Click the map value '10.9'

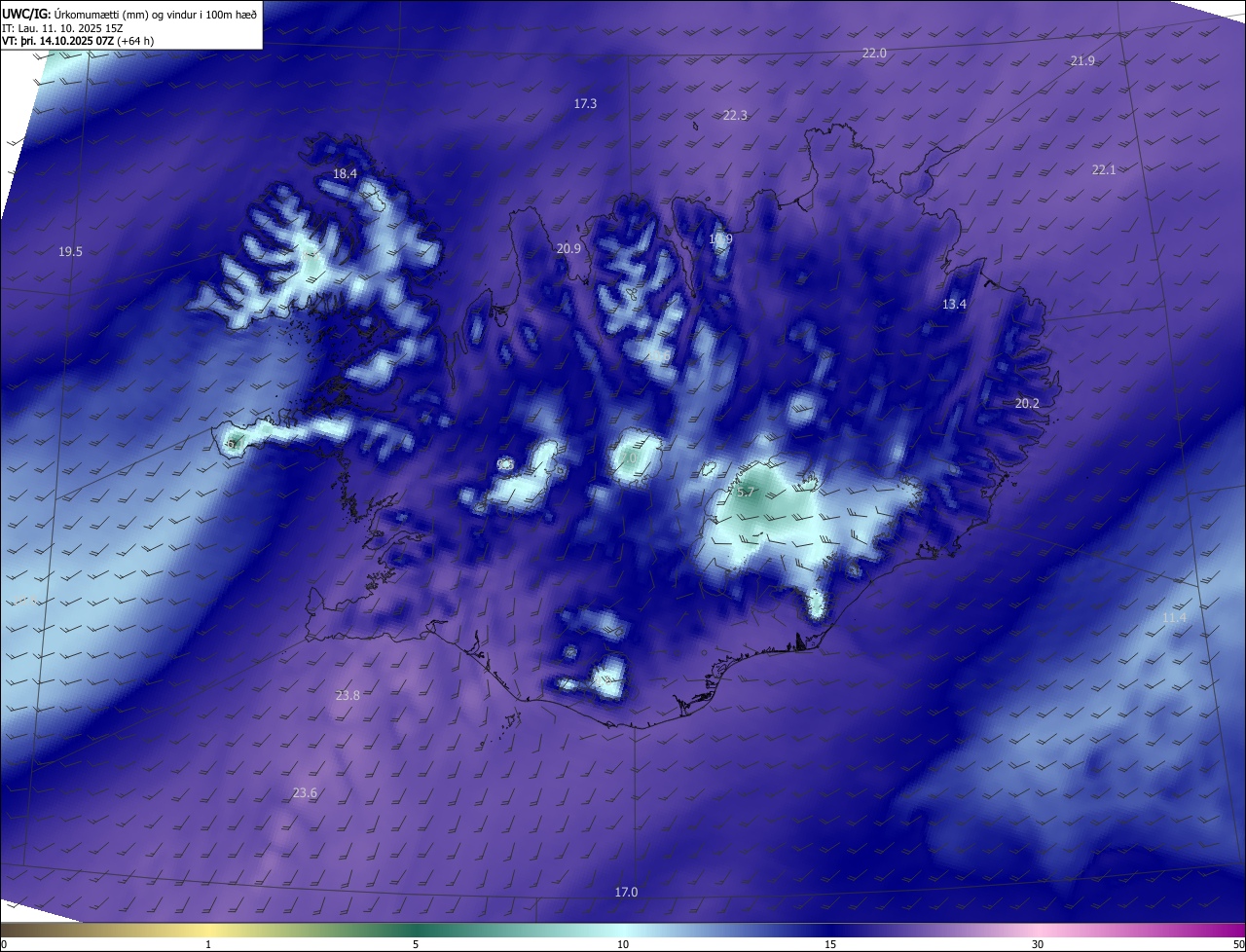pos(720,238)
